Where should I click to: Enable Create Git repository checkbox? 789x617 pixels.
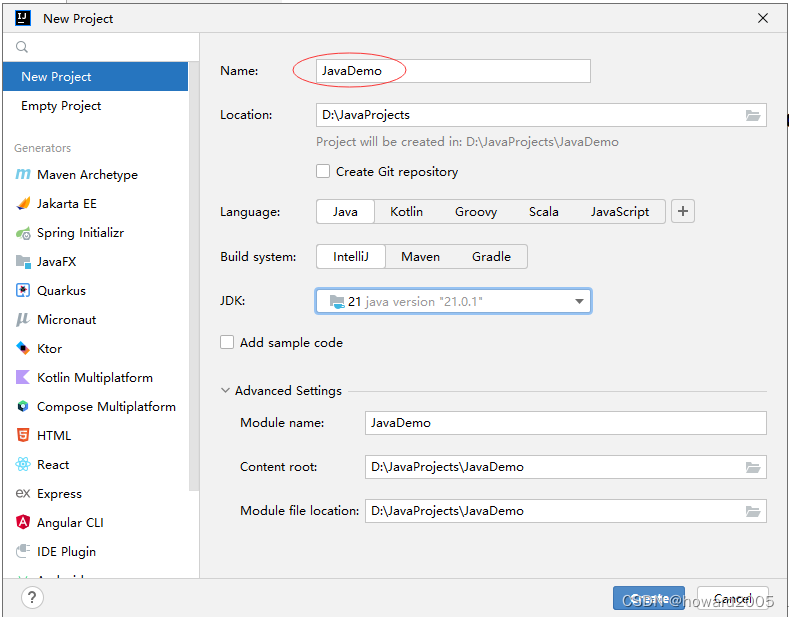pos(323,171)
